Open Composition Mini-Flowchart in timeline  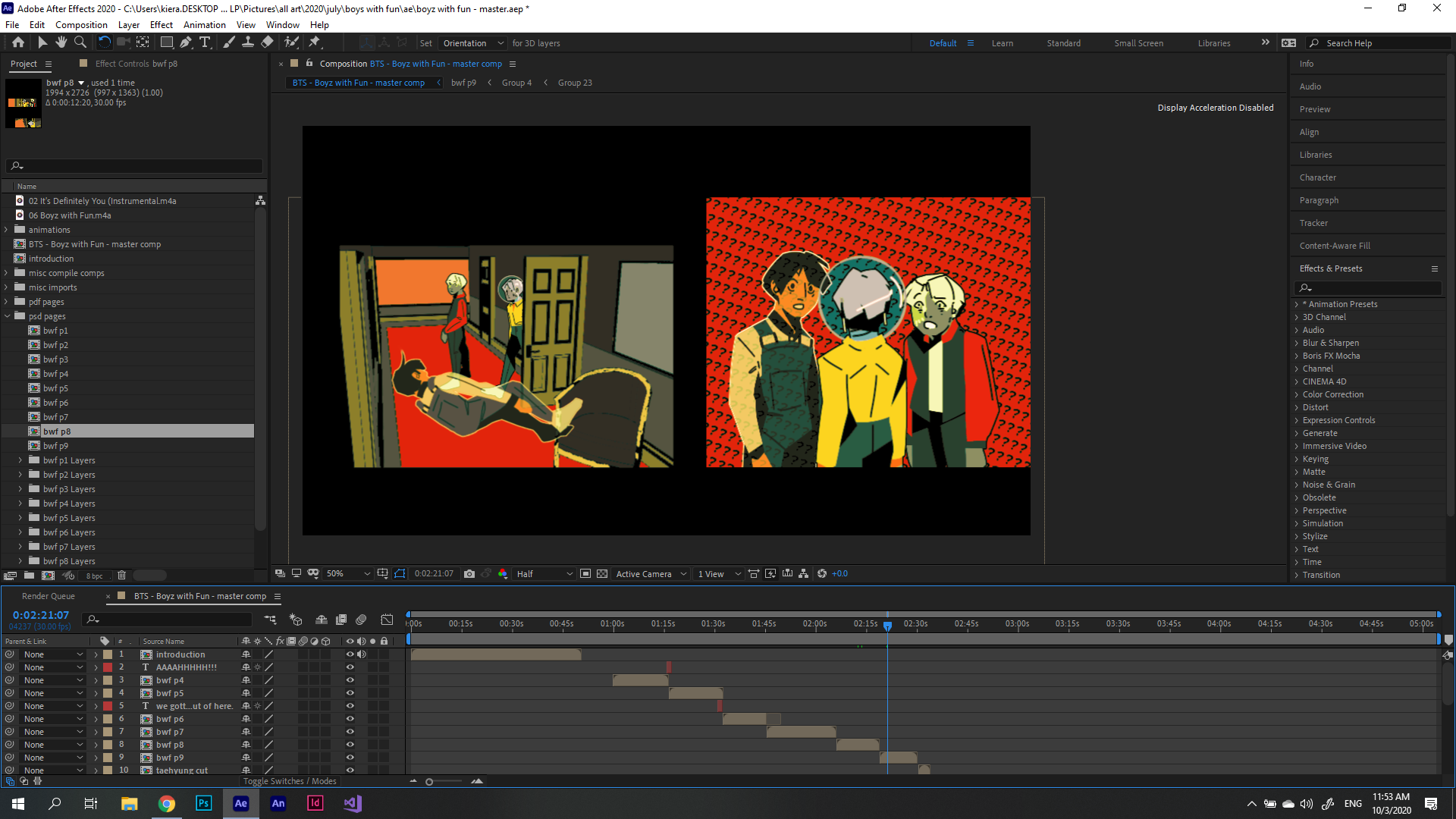270,620
